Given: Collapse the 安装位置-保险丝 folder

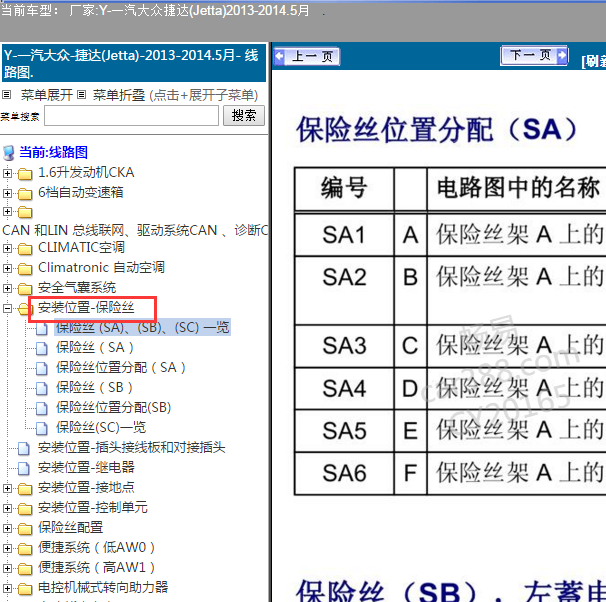Looking at the screenshot, I should [x=7, y=308].
